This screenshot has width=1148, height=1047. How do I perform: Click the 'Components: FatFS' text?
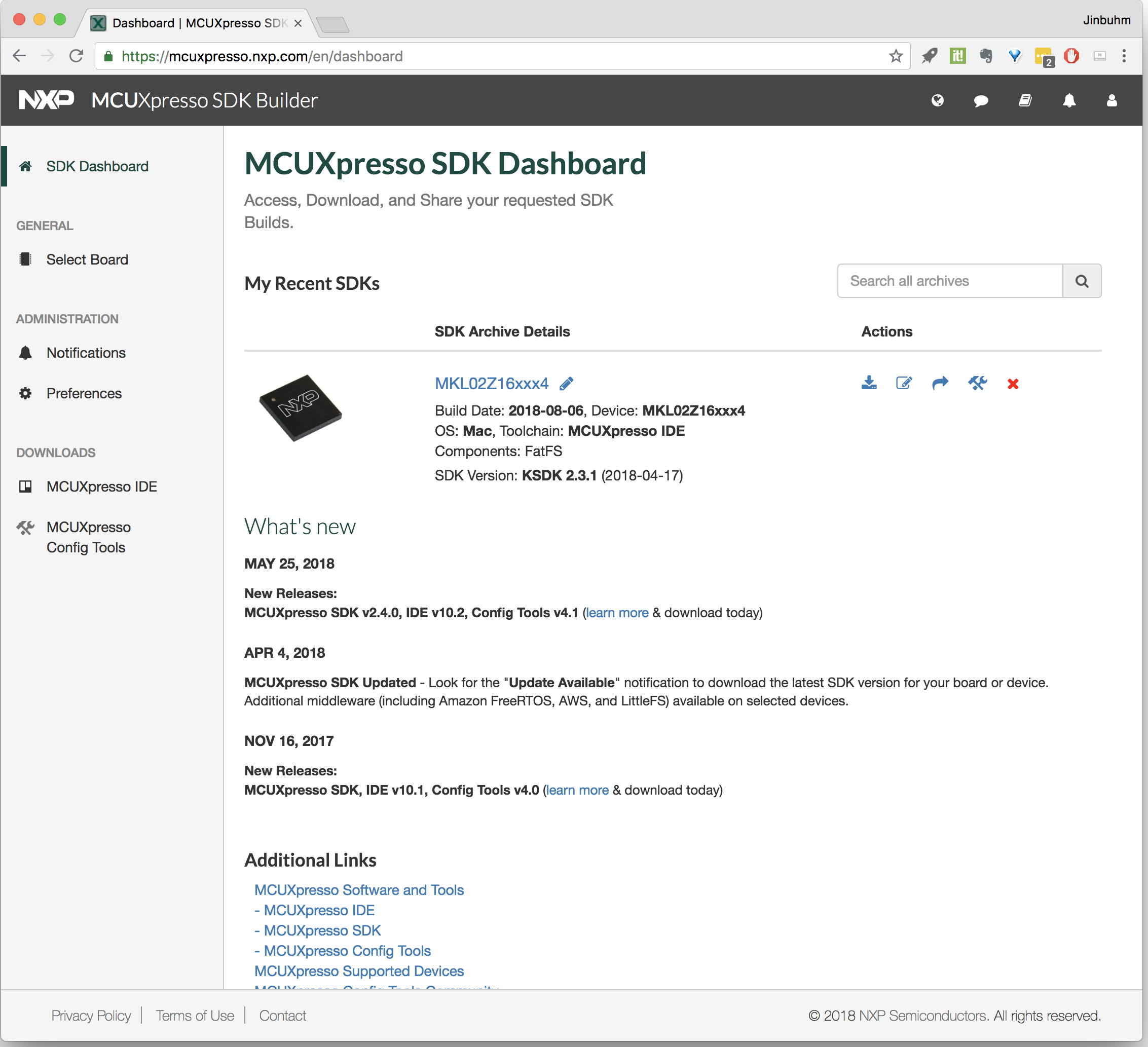498,452
